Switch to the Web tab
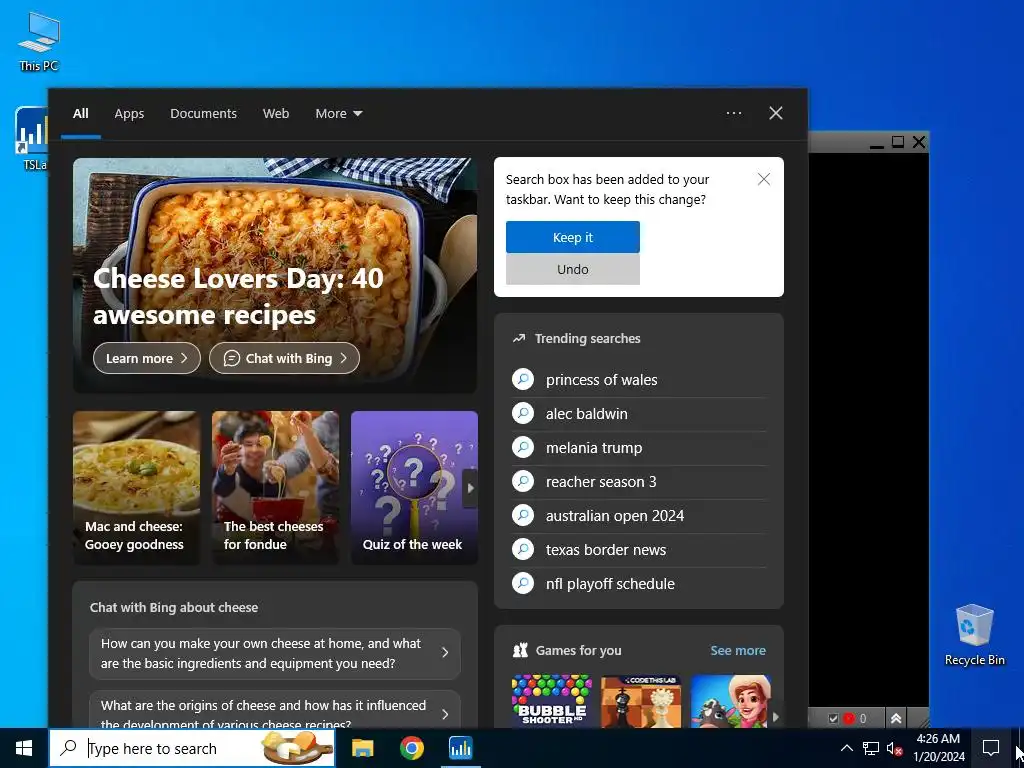The height and width of the screenshot is (768, 1024). [x=276, y=113]
